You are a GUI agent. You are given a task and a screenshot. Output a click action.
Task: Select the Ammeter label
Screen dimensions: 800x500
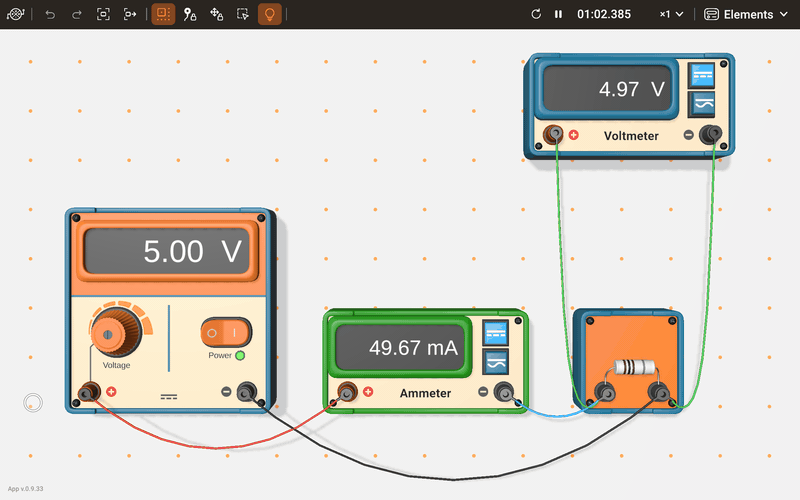coord(425,393)
